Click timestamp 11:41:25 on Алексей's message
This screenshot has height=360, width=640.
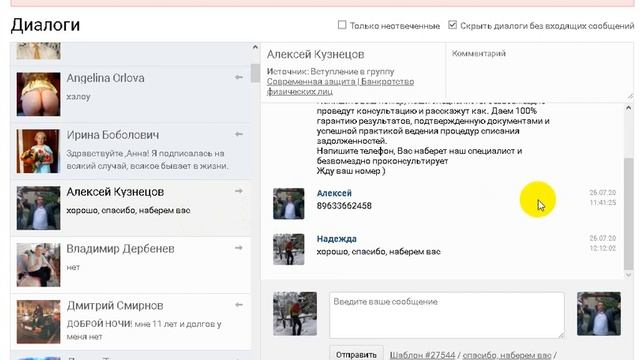602,202
